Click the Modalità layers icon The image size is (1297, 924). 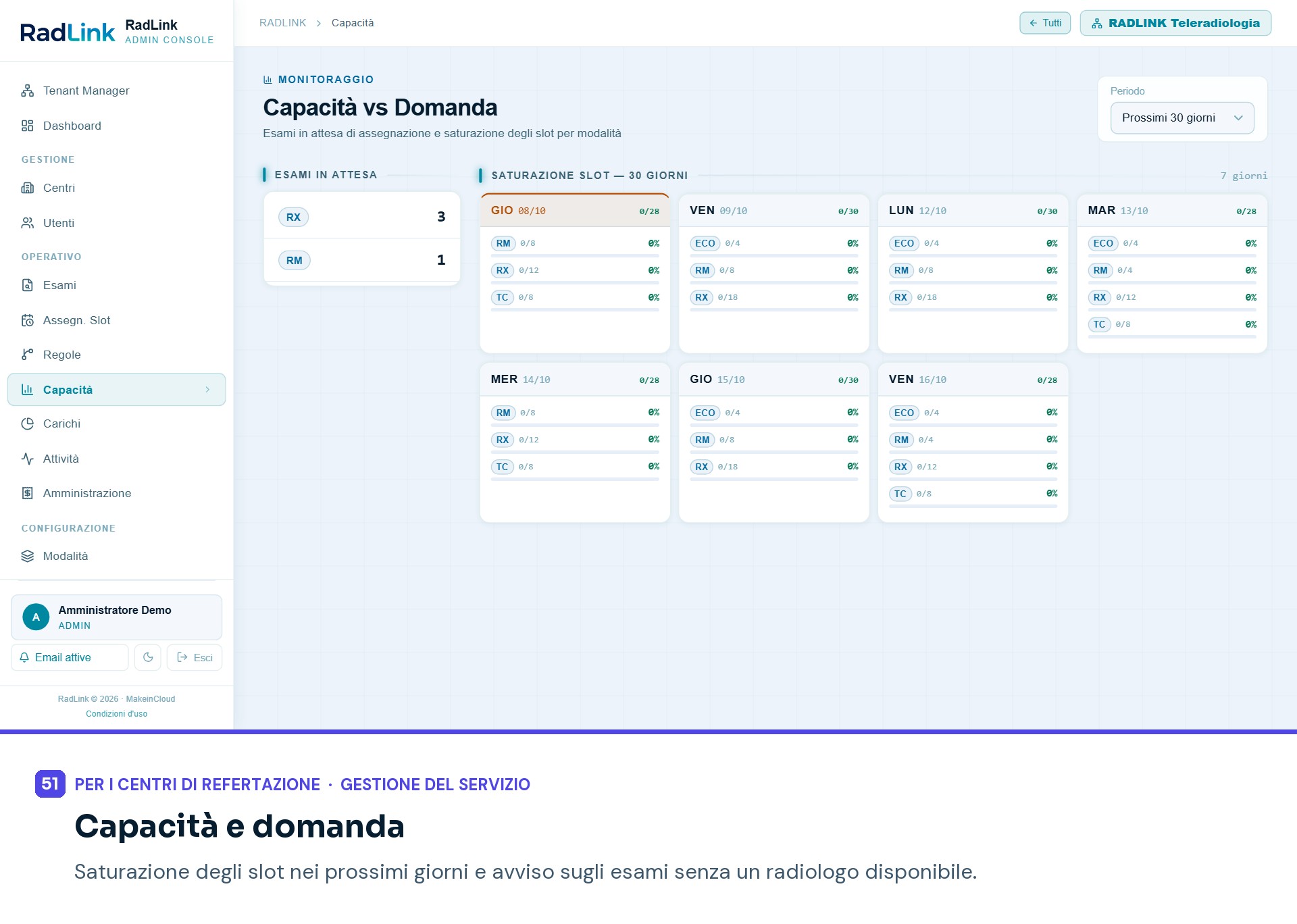[x=27, y=556]
